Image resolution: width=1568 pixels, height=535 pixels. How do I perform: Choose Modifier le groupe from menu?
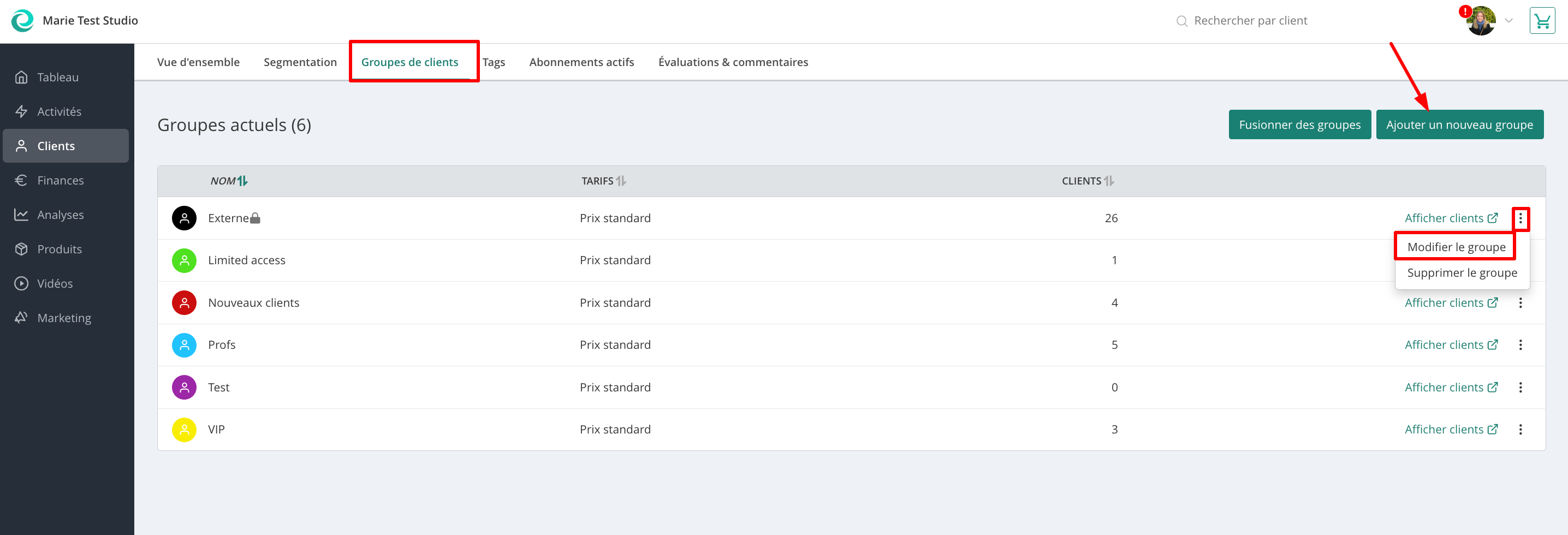click(x=1456, y=247)
